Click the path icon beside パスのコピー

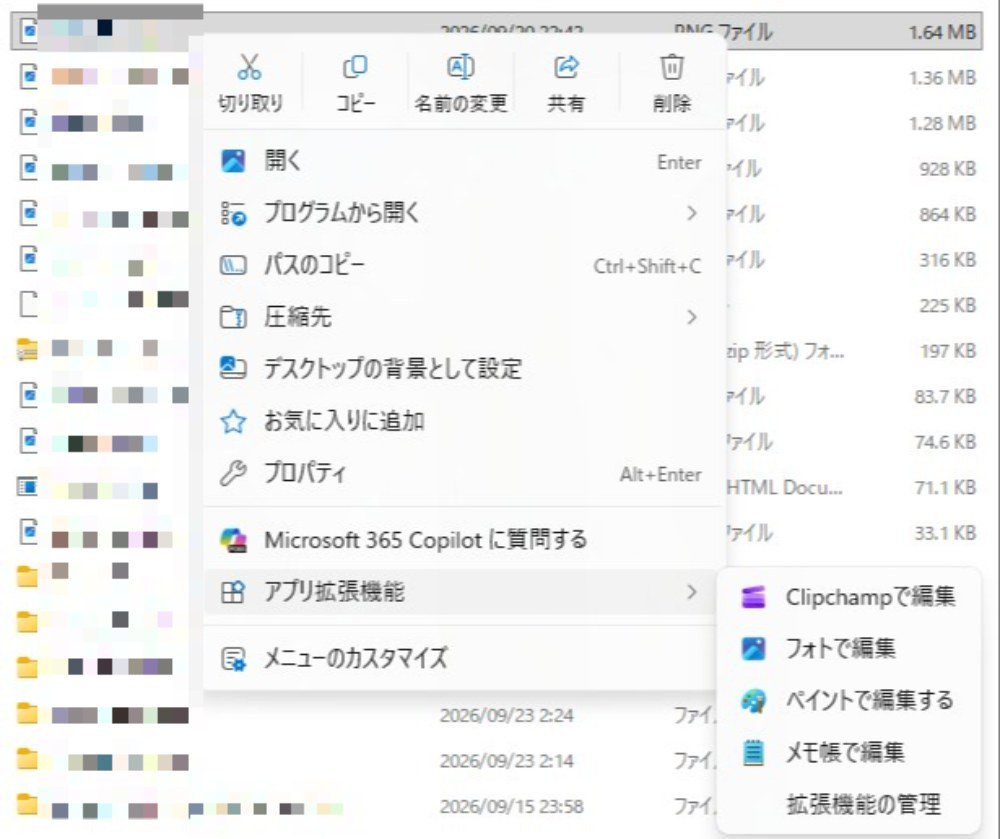[x=233, y=265]
